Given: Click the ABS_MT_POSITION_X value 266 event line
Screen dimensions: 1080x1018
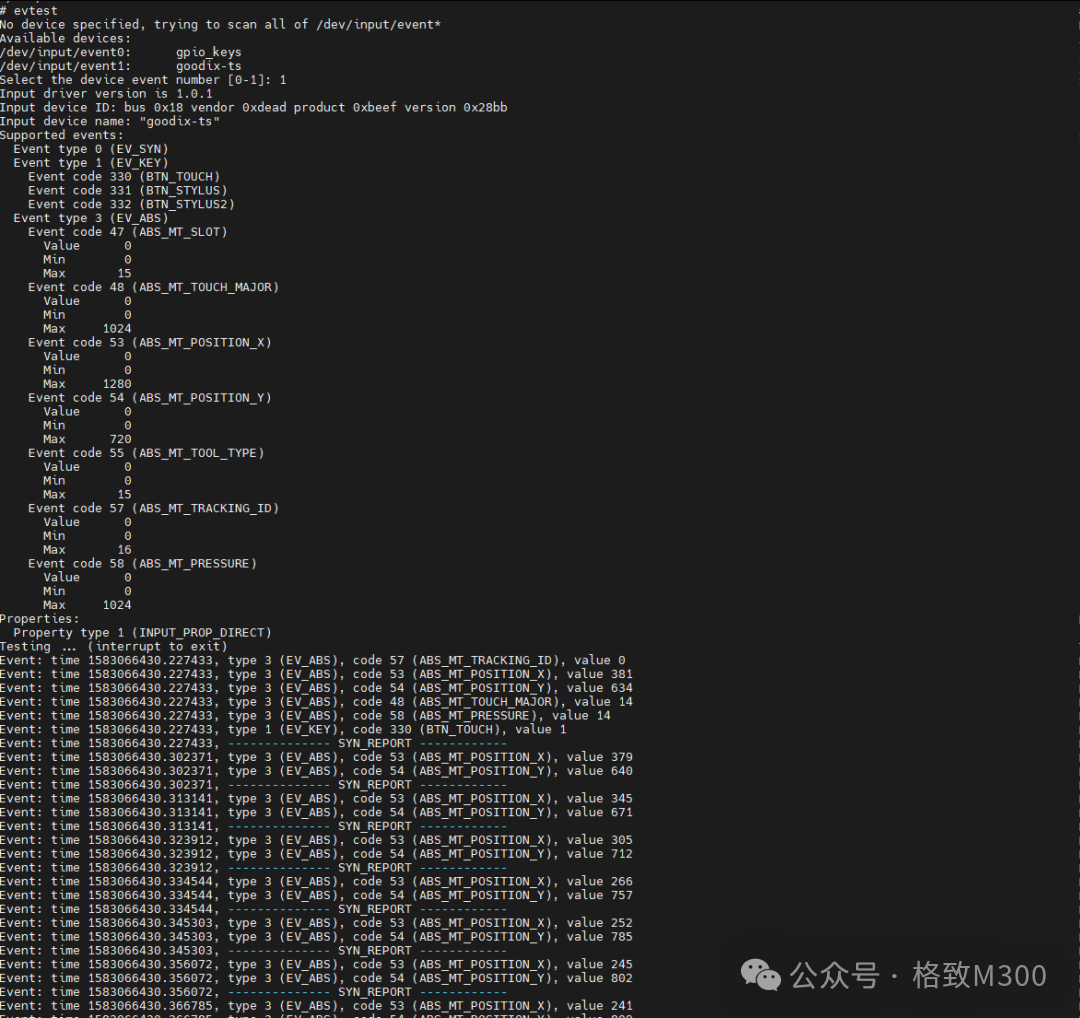Looking at the screenshot, I should (316, 881).
